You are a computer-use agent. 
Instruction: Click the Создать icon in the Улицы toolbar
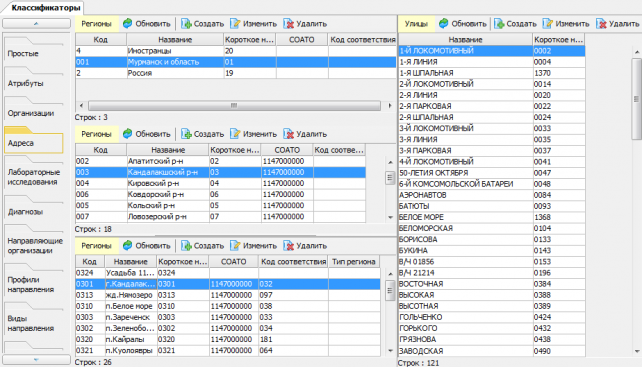coord(499,23)
